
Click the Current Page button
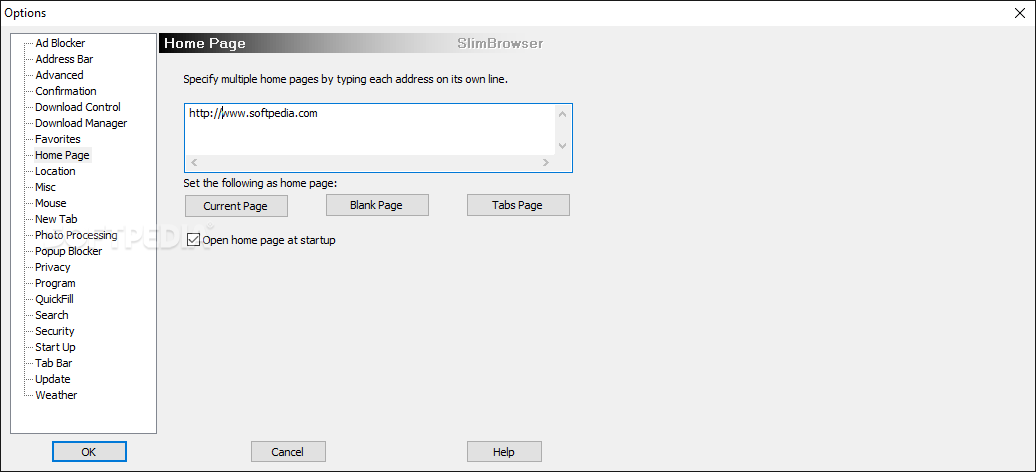236,206
